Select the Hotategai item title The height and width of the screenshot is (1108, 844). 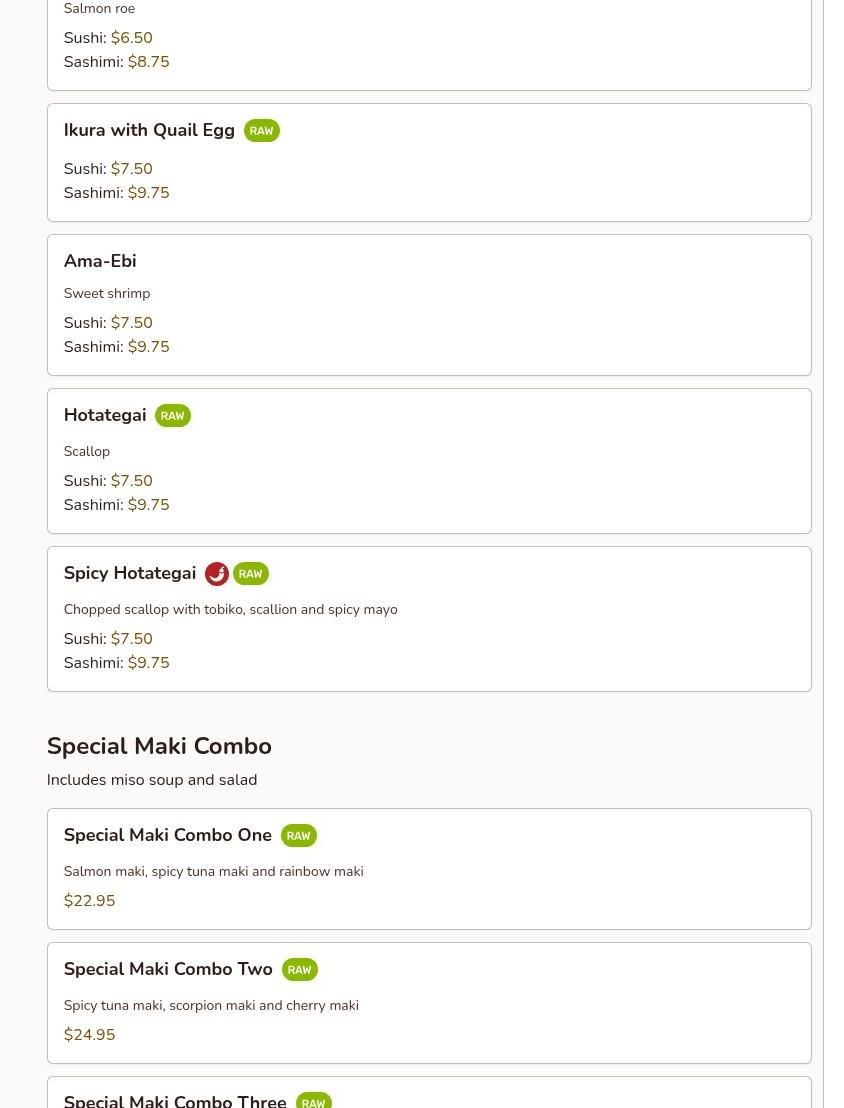click(105, 415)
